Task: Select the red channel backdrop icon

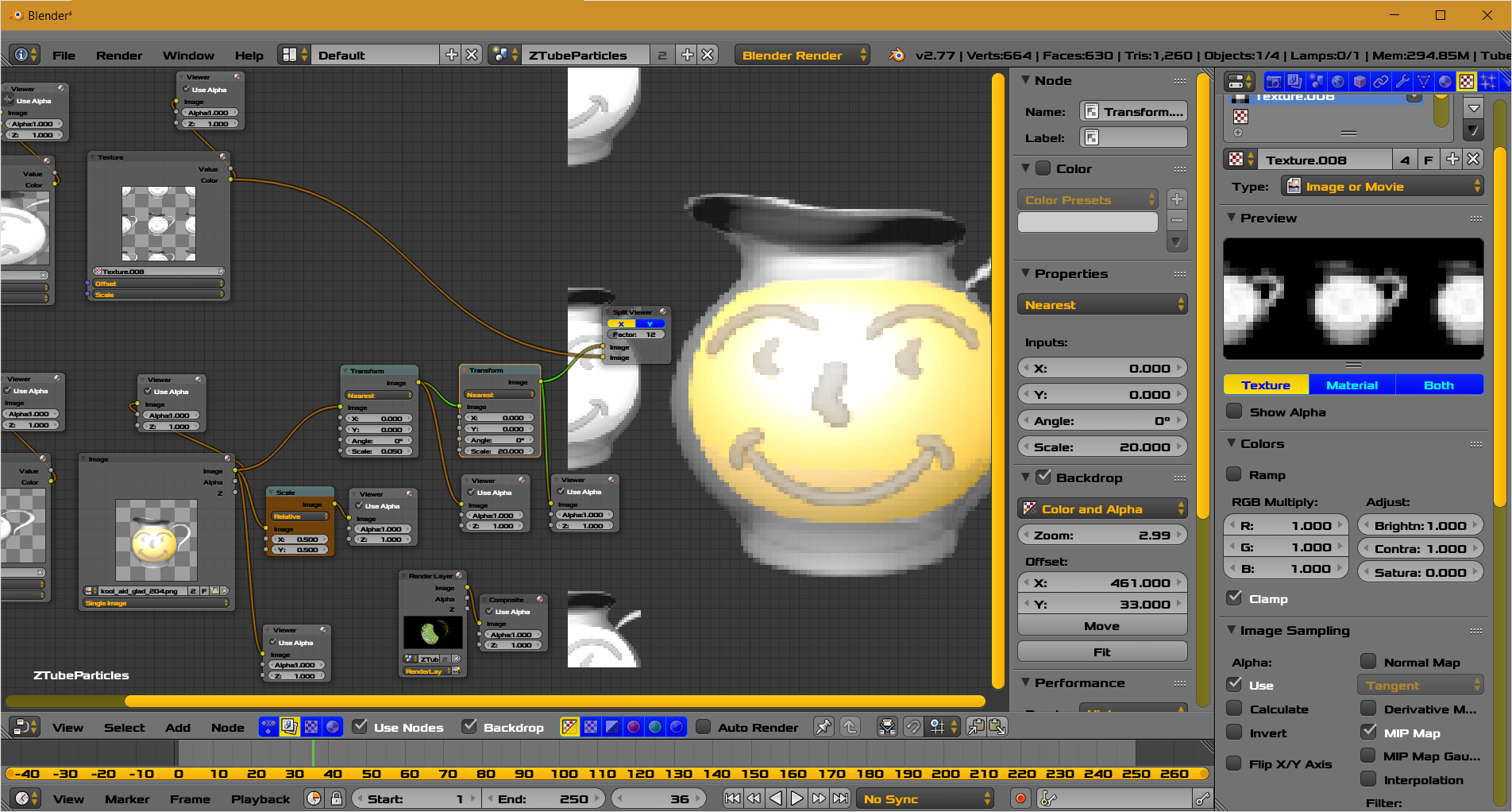Action: coord(634,726)
